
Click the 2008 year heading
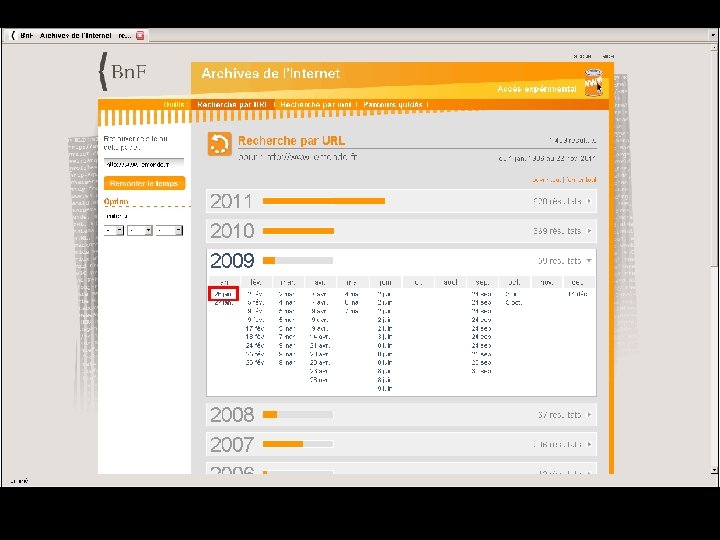coord(232,415)
